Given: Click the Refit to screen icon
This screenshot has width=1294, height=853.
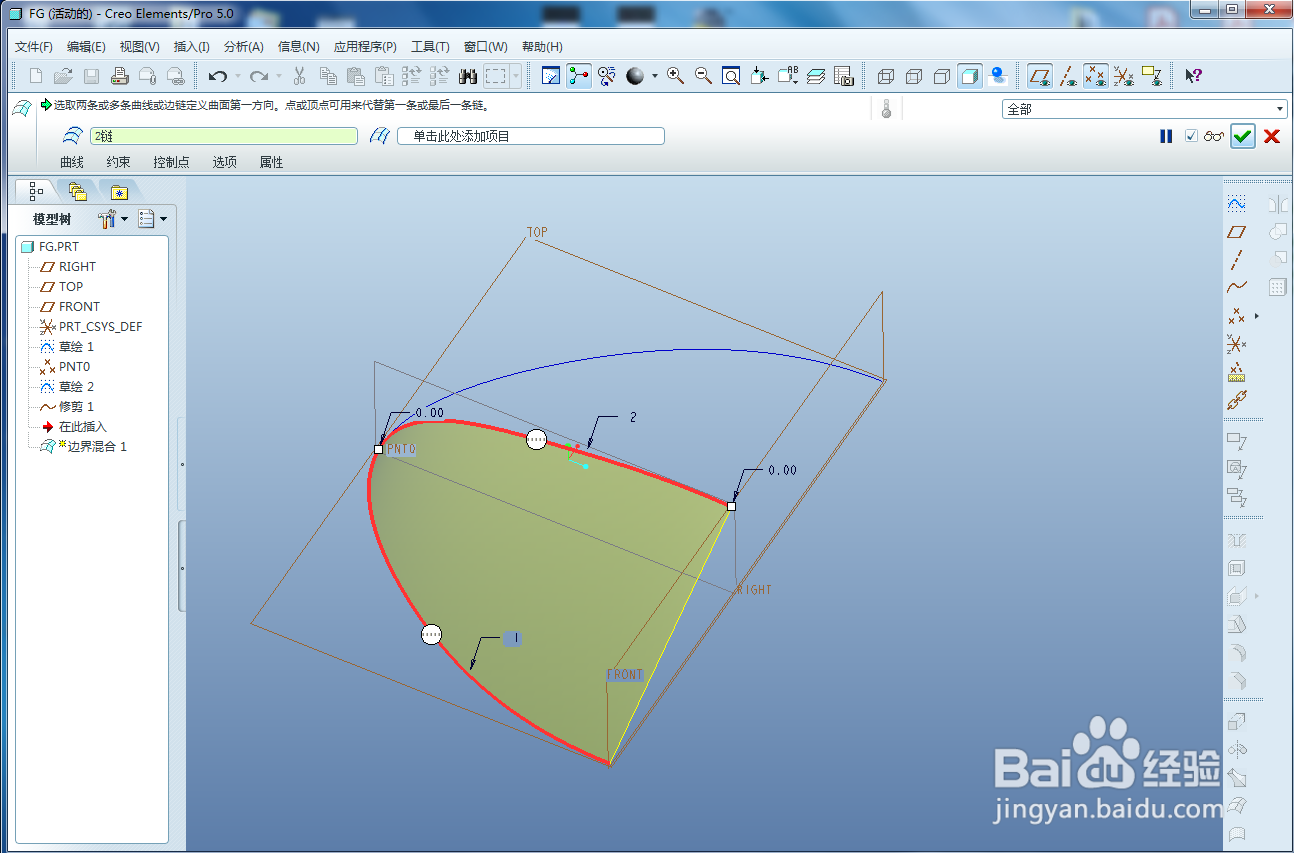Looking at the screenshot, I should (x=731, y=76).
